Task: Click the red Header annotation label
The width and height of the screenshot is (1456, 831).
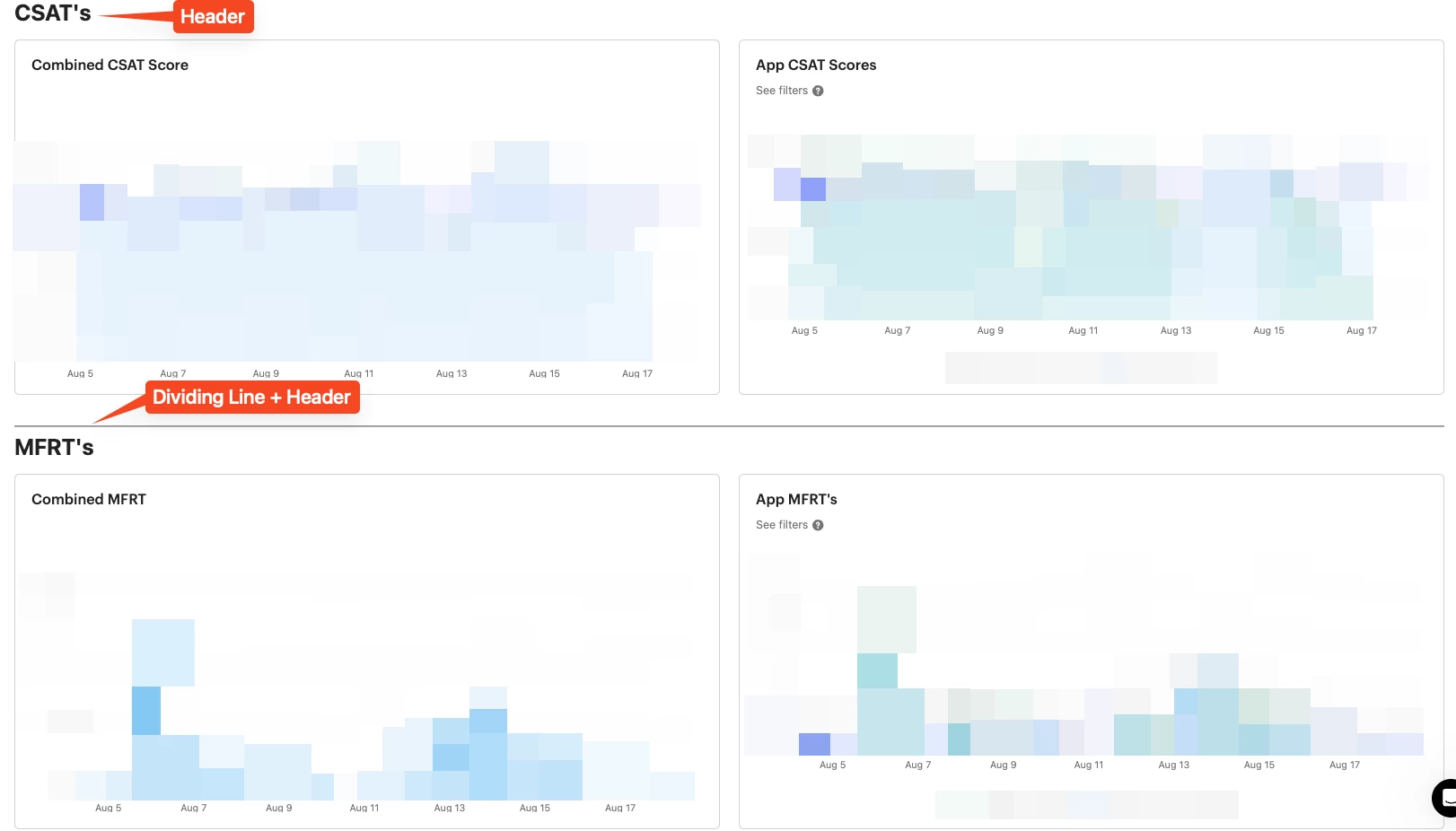Action: click(x=213, y=16)
